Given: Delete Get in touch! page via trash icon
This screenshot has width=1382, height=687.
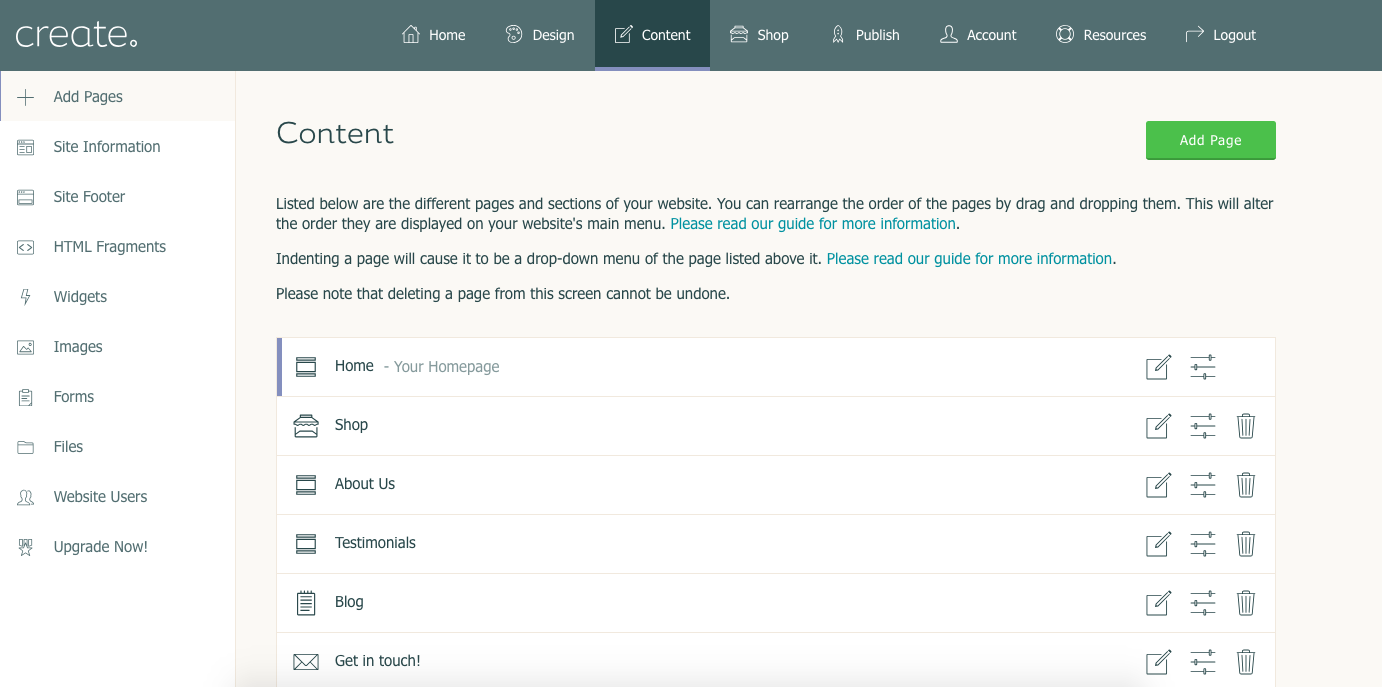Looking at the screenshot, I should point(1246,662).
